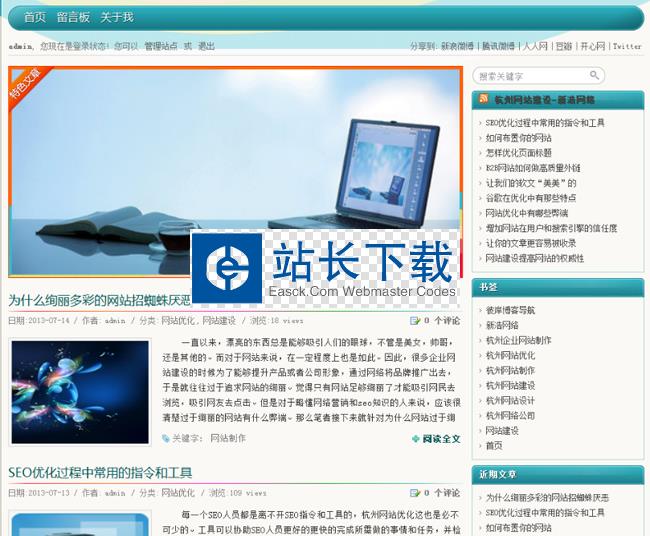Screen dimensions: 650x536
Task: Open bookmark 杭州网站制作
Action: [510, 370]
